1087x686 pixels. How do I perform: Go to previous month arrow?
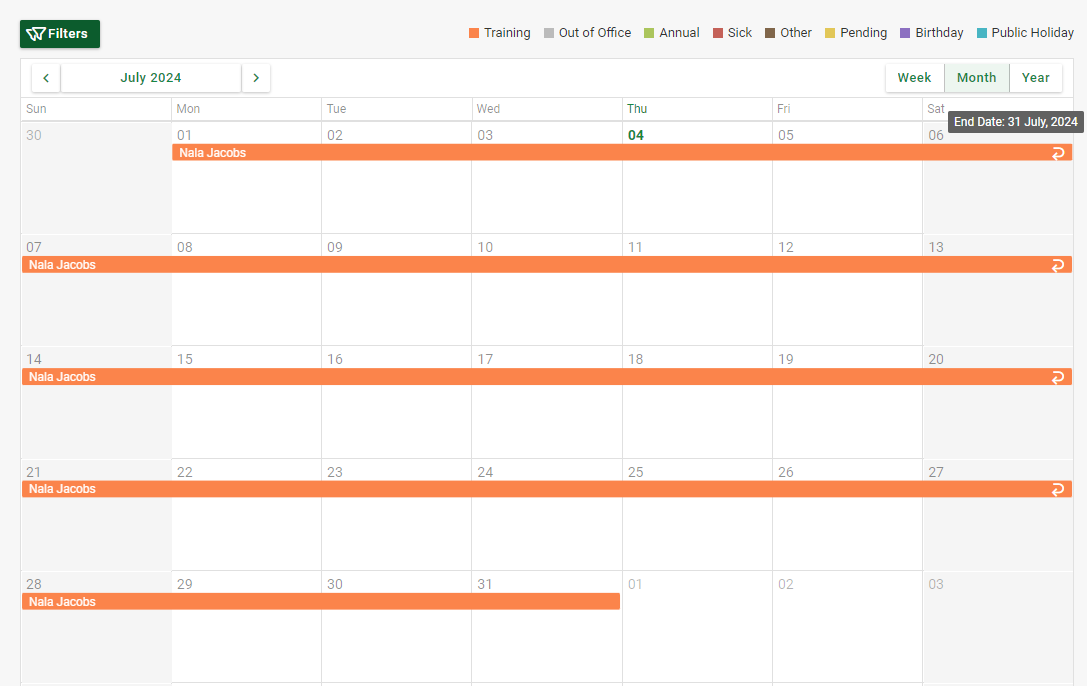pos(46,78)
